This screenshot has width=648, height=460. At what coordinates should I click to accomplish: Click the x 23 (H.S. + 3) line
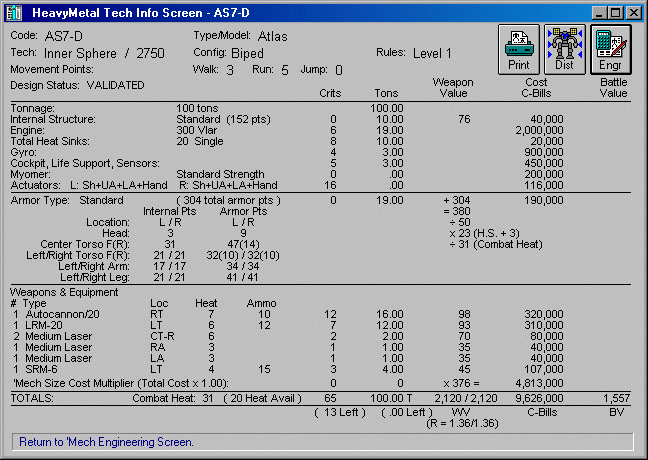coord(484,234)
